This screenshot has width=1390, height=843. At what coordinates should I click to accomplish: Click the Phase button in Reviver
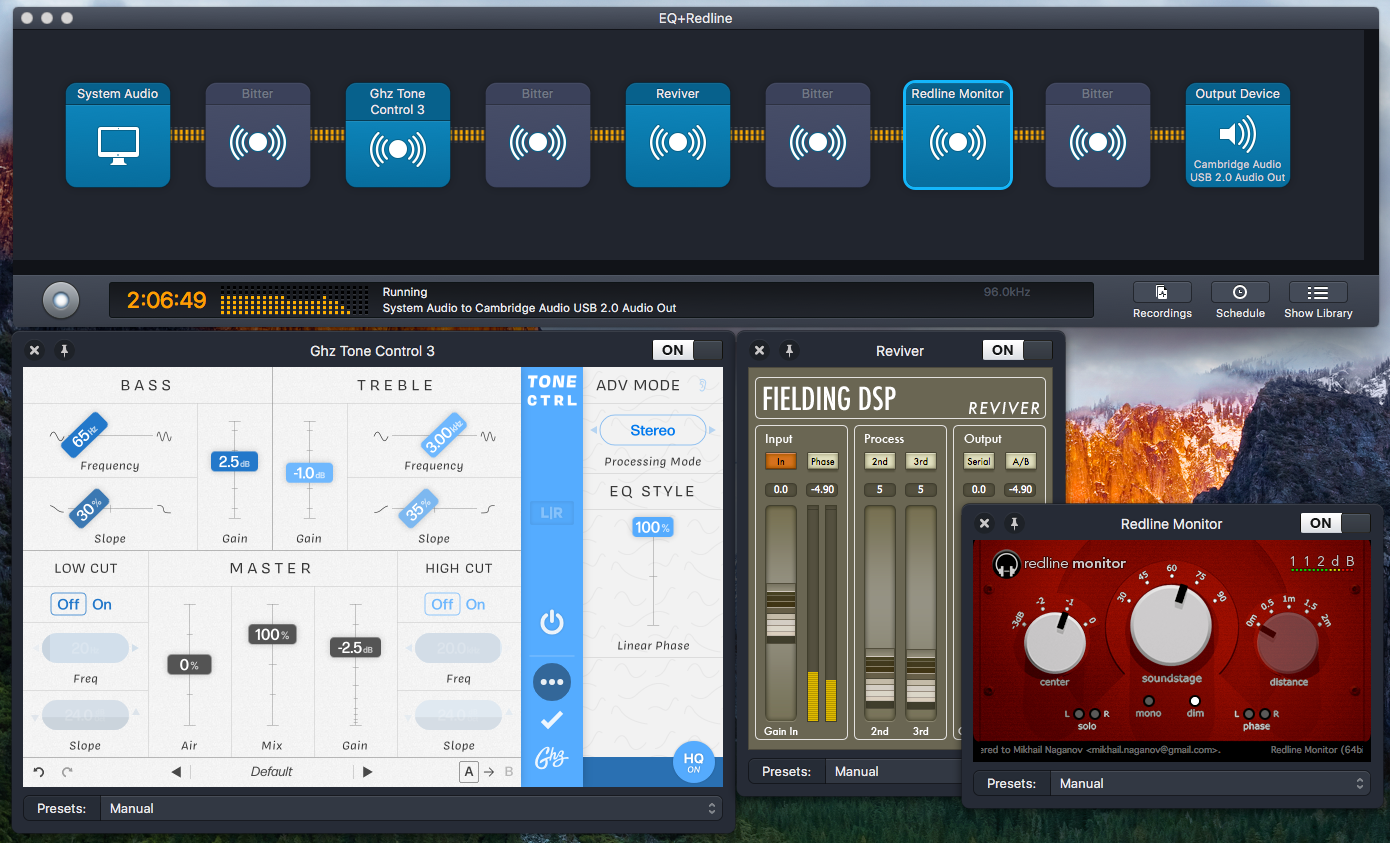(x=823, y=461)
